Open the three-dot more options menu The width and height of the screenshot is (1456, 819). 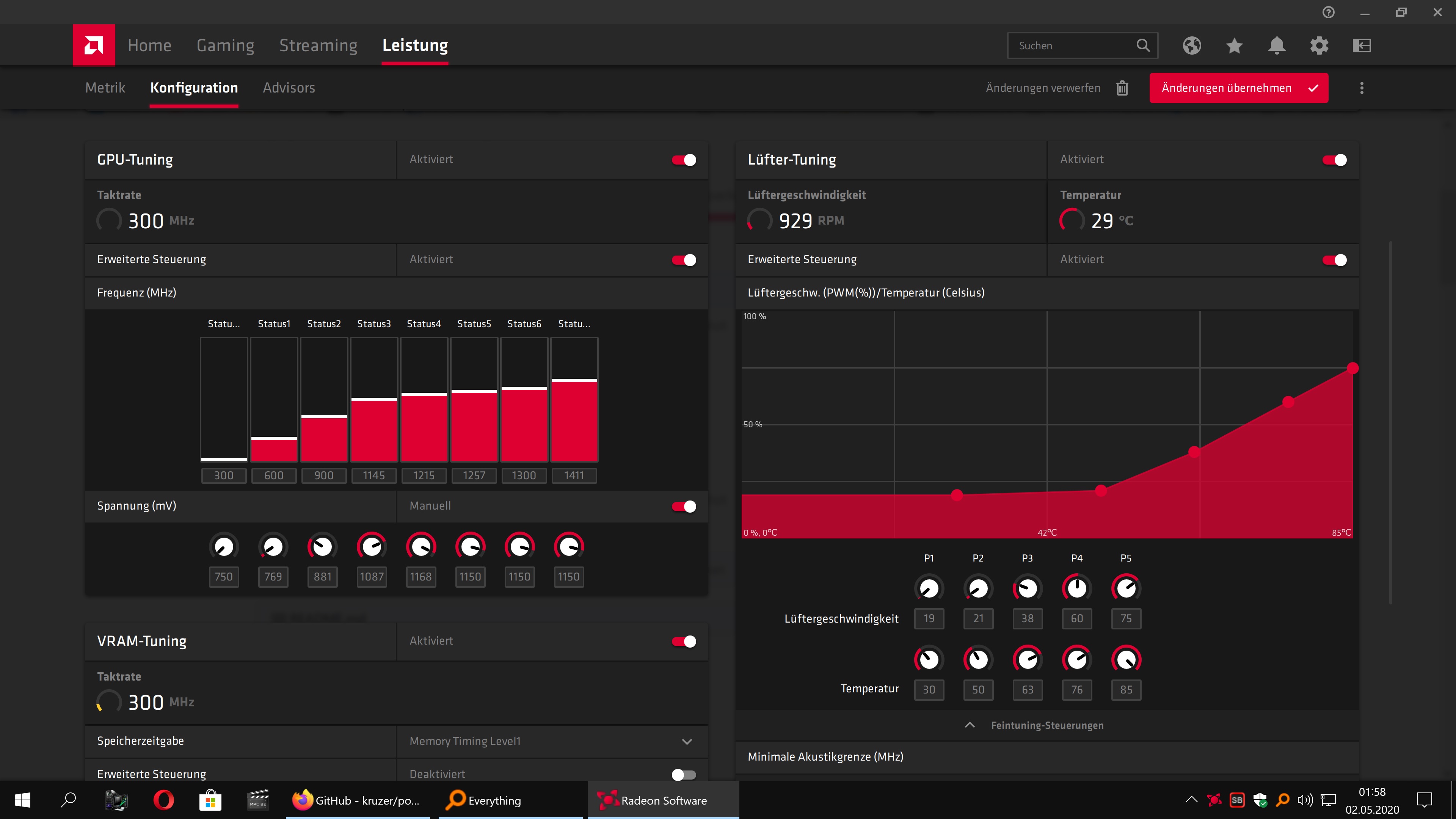(x=1362, y=88)
